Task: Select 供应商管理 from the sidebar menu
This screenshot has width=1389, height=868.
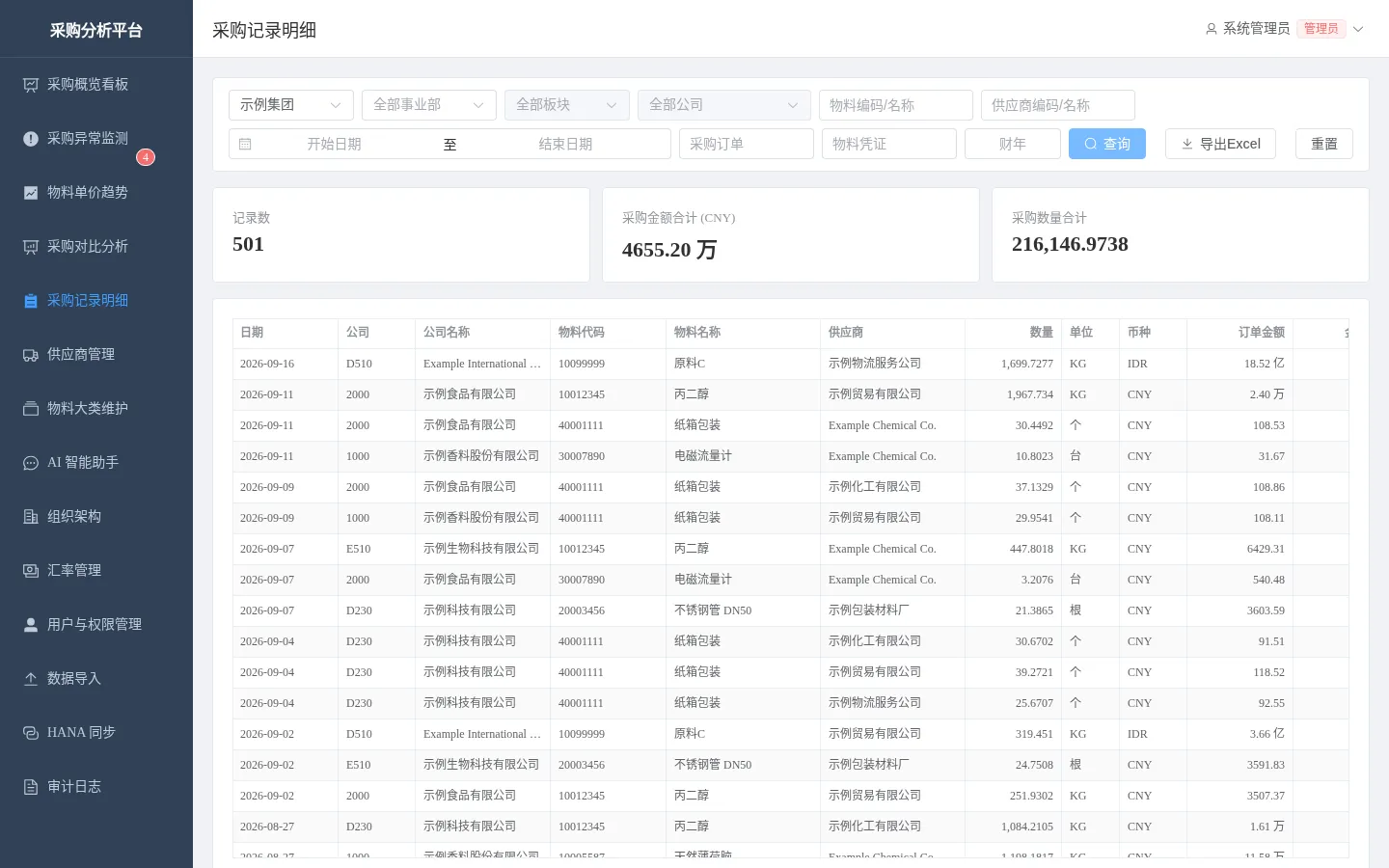Action: (x=96, y=355)
